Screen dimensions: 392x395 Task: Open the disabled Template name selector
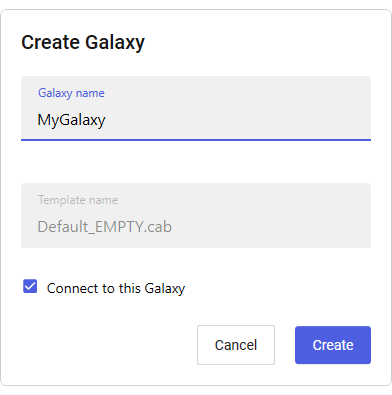click(x=196, y=215)
